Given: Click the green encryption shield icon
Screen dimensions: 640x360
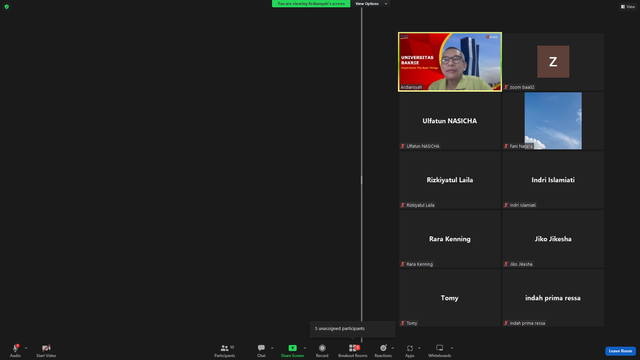Looking at the screenshot, I should 7,7.
